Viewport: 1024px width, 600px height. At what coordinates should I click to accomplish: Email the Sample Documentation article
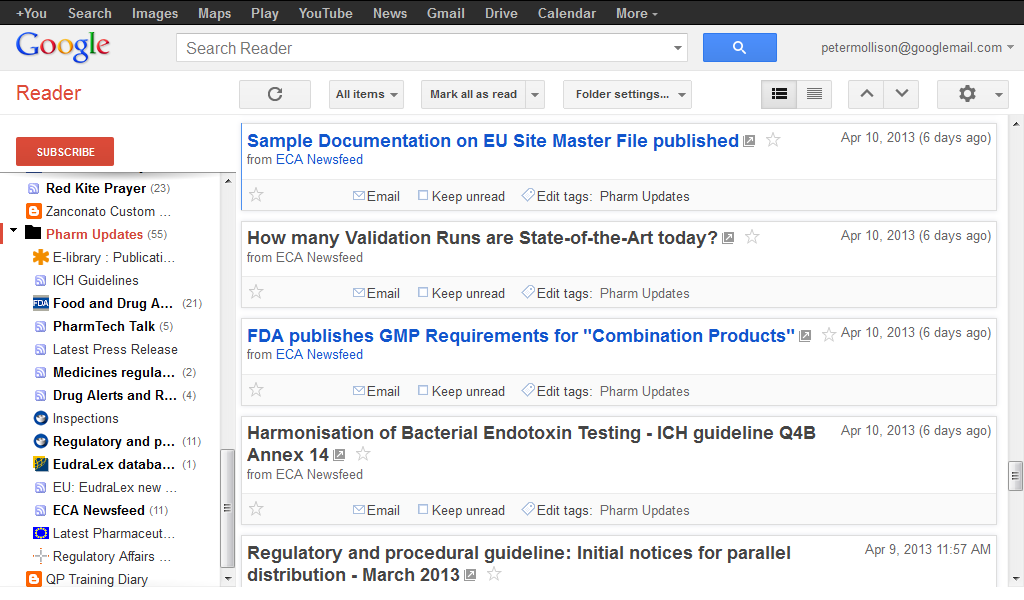(376, 196)
